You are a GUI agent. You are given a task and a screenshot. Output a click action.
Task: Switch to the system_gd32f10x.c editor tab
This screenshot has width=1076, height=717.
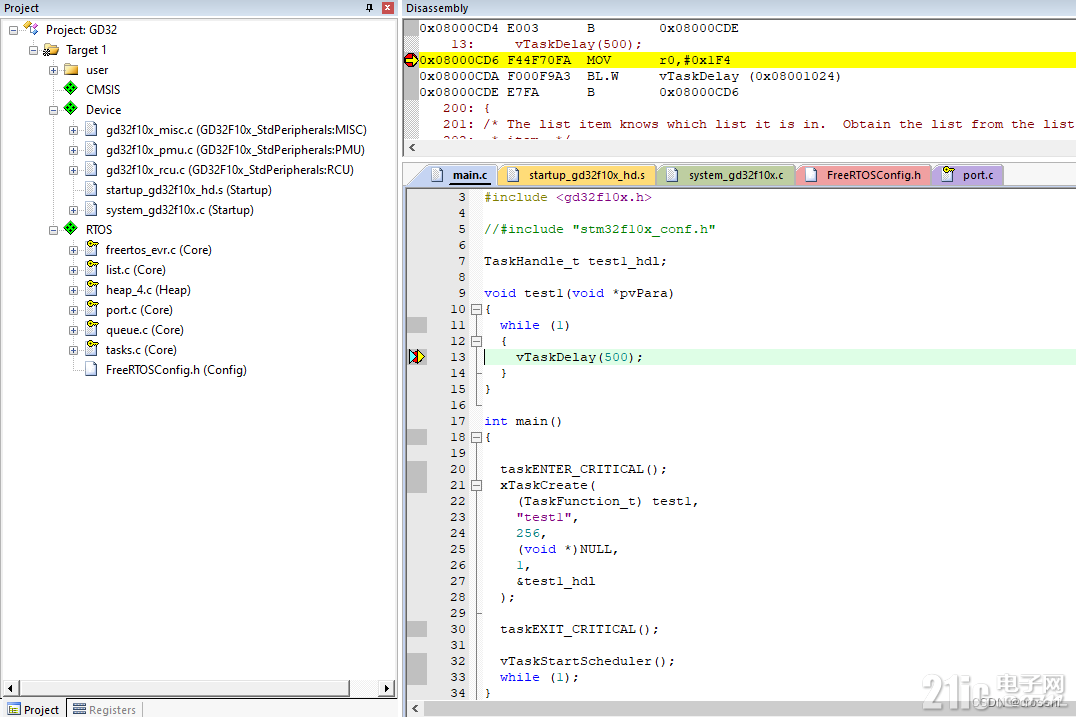click(727, 175)
